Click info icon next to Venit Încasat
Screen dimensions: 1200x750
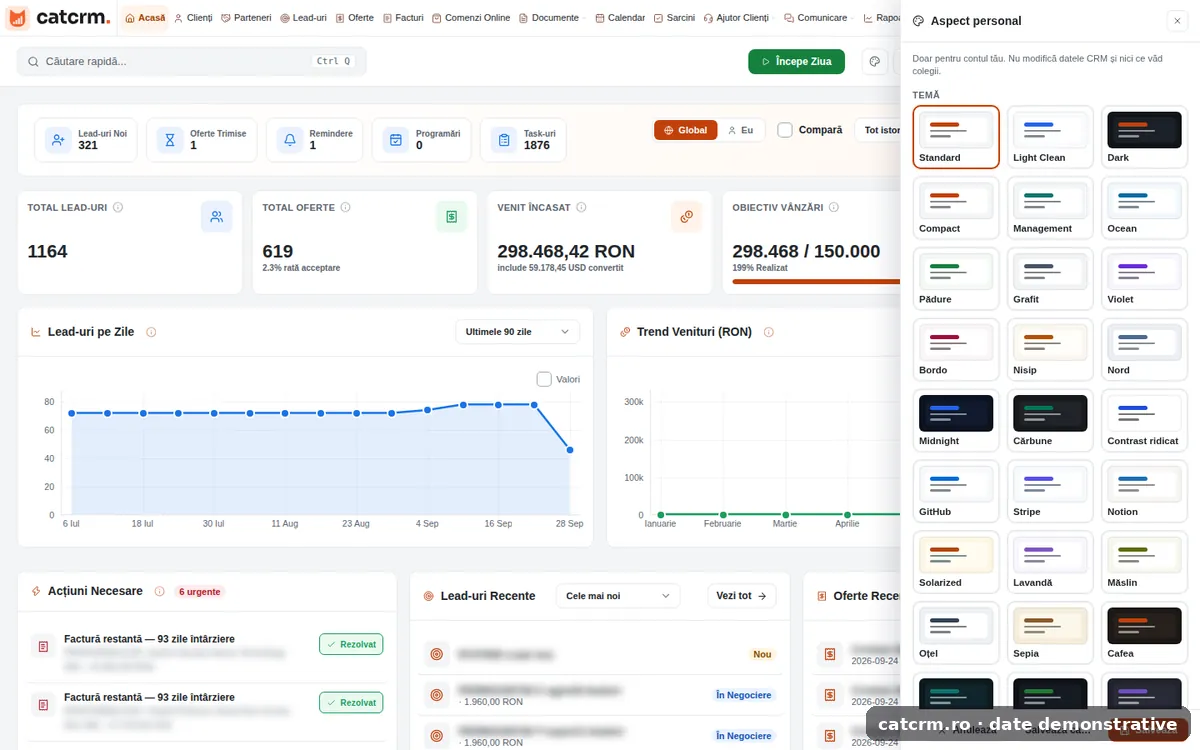[581, 207]
